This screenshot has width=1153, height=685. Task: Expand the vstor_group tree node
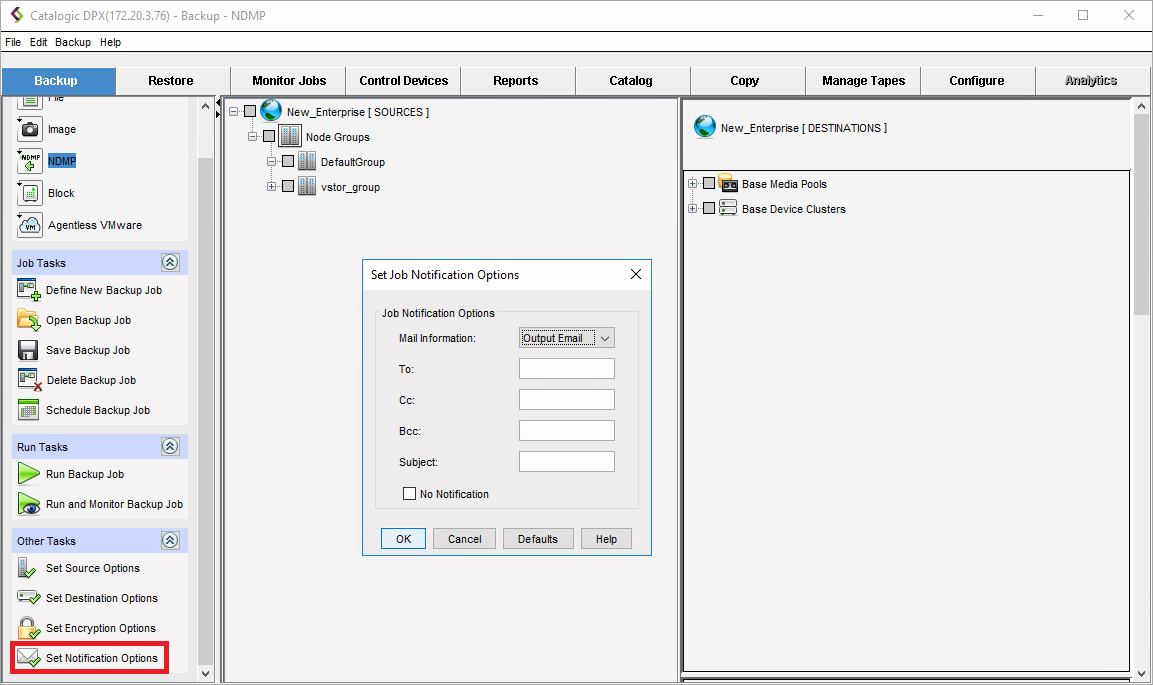click(x=271, y=186)
